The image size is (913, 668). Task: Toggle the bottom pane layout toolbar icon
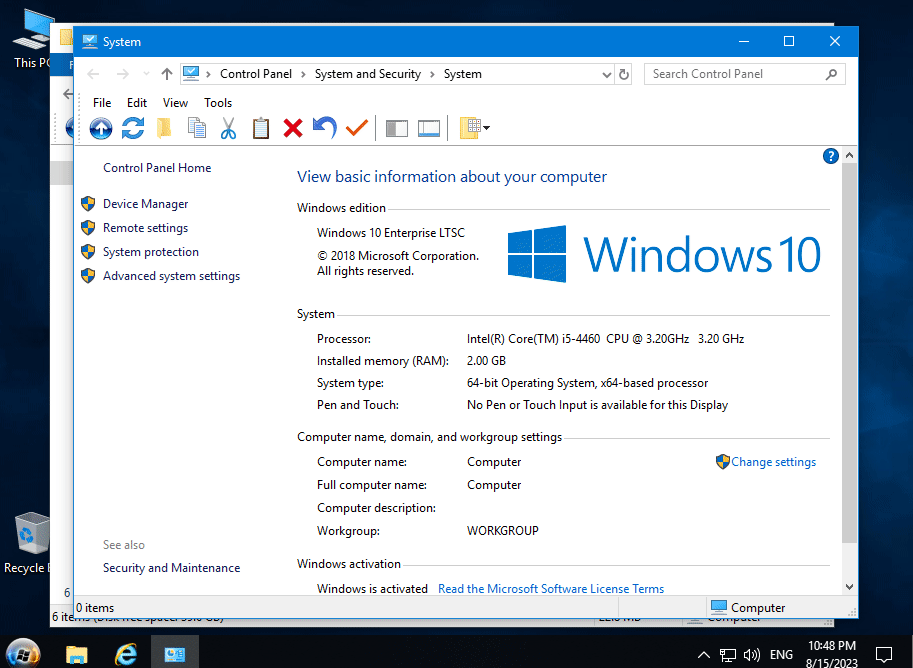(429, 128)
